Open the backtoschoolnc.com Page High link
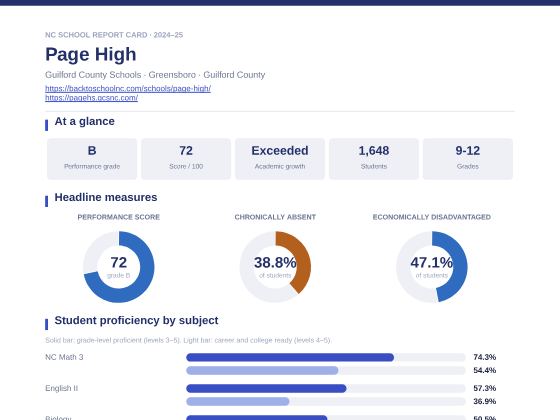 (x=128, y=88)
